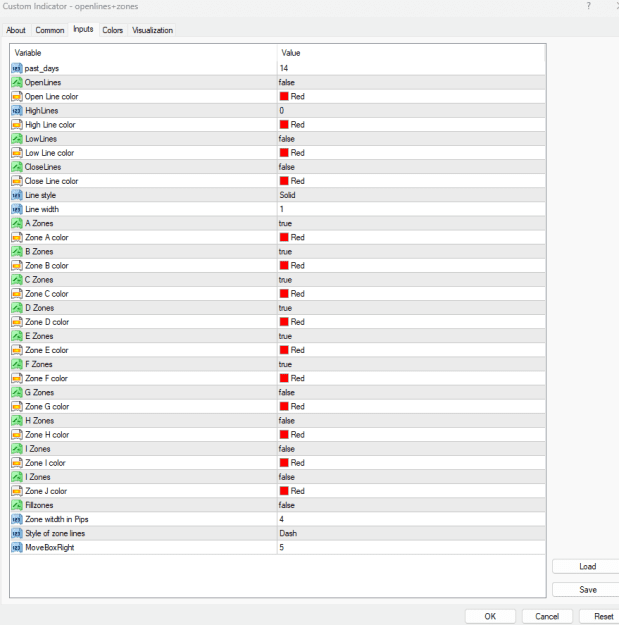Screen dimensions: 619x625
Task: Click the MoveBoxRight row icon
Action: (x=17, y=547)
